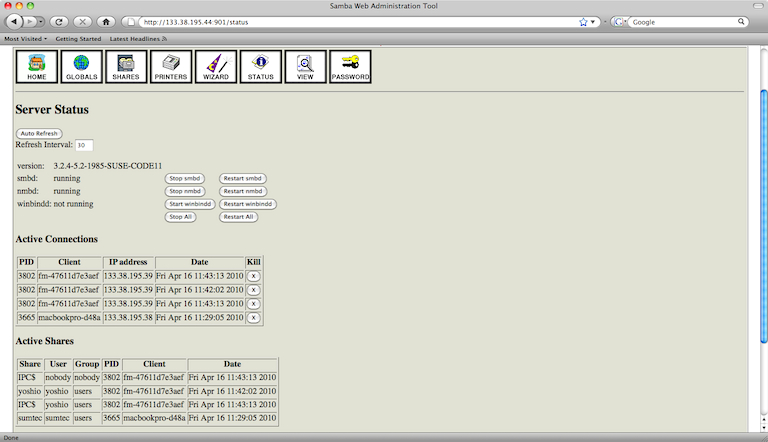
Task: Open the Status page icon
Action: (x=261, y=67)
